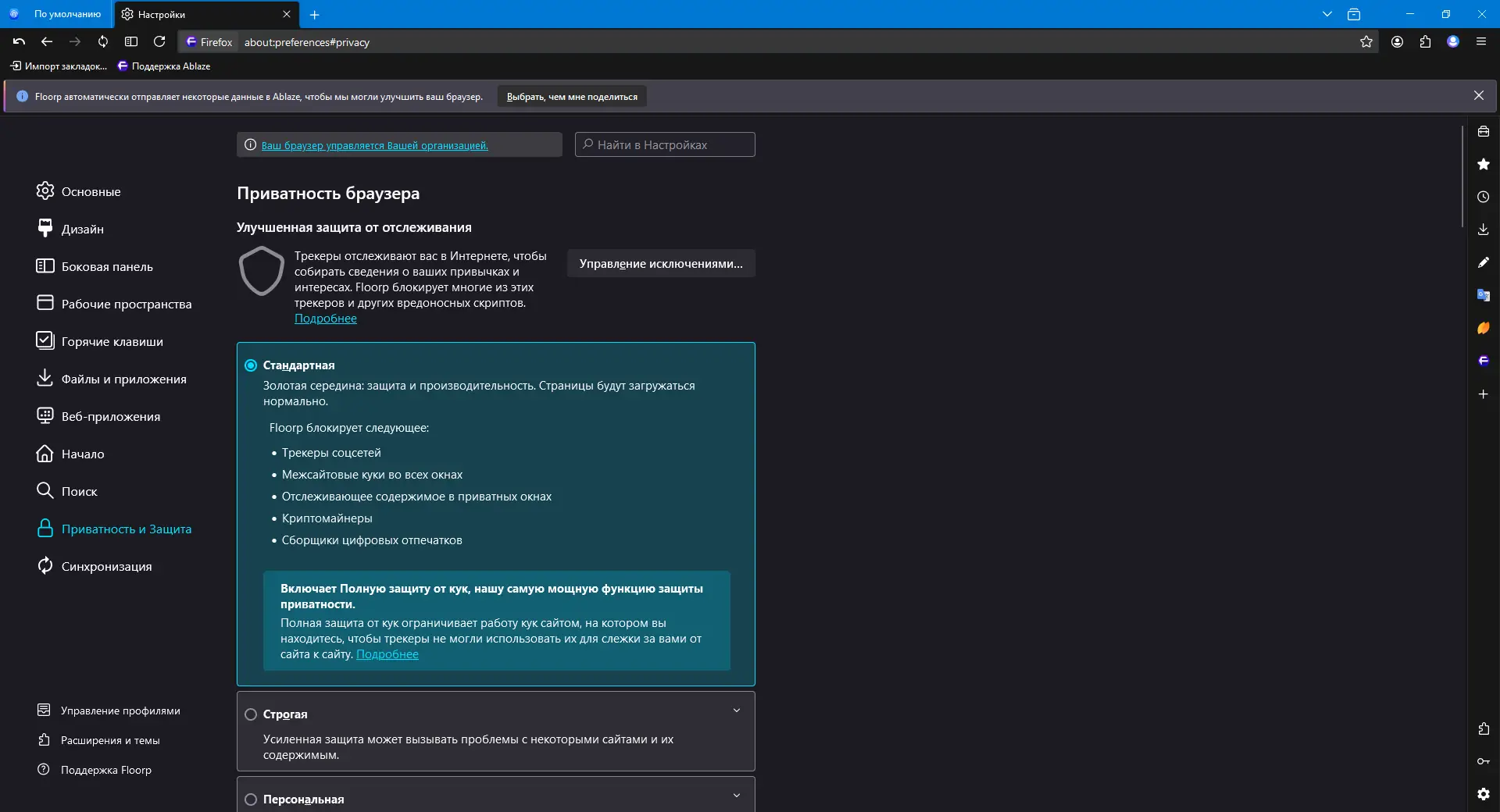Click the forward arrow navigation button
The width and height of the screenshot is (1500, 812).
pyautogui.click(x=75, y=42)
